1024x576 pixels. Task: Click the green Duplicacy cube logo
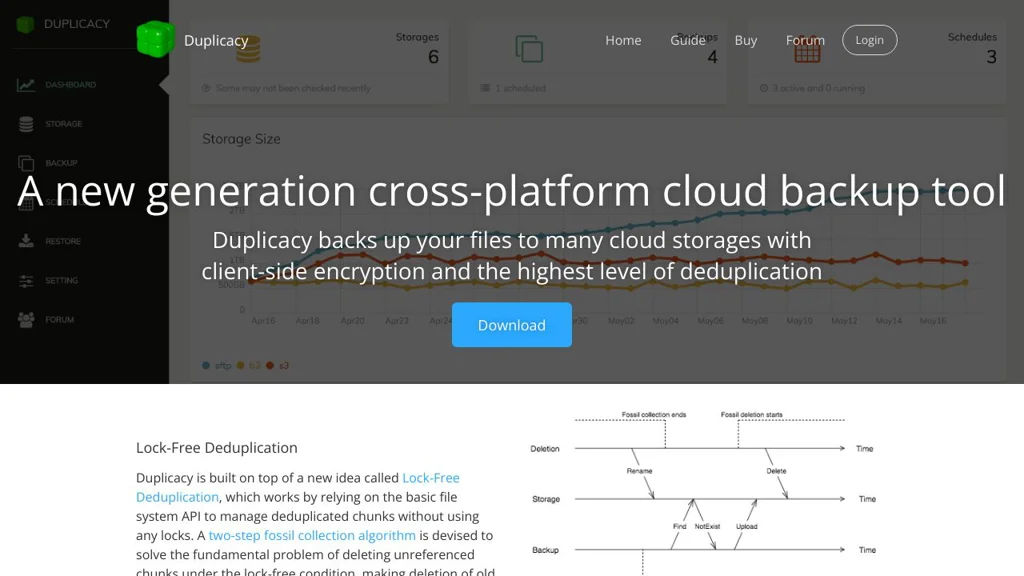click(x=155, y=39)
